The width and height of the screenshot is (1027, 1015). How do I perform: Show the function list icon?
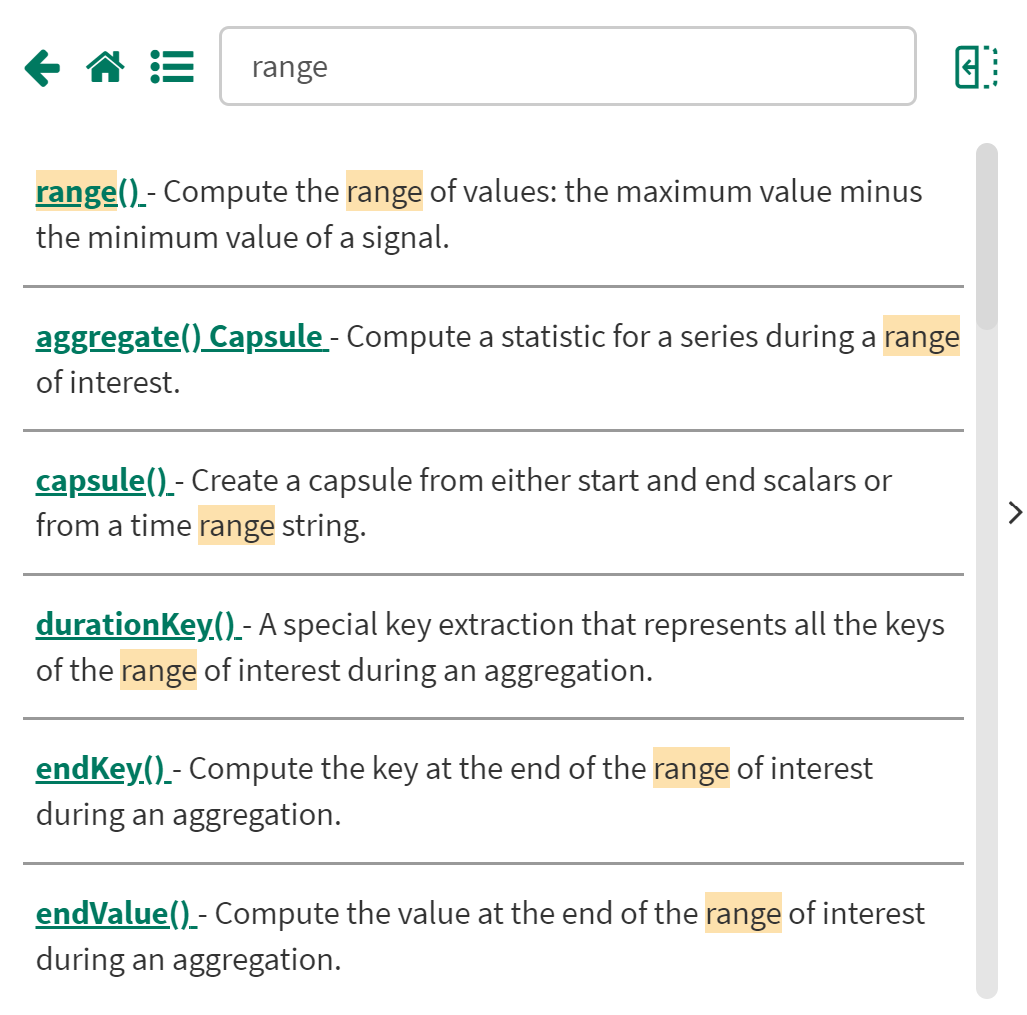click(x=172, y=67)
